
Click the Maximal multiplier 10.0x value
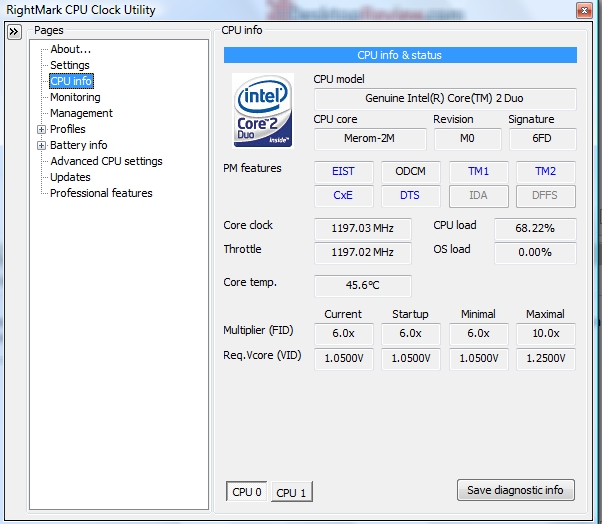pos(546,334)
